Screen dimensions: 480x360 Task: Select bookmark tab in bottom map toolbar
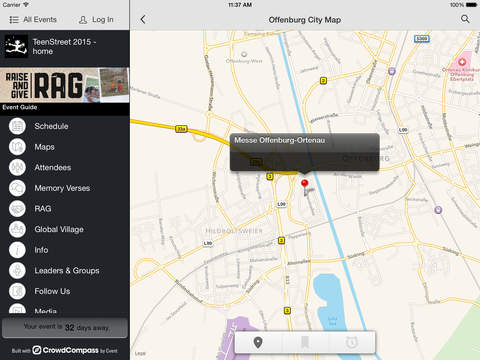click(x=305, y=342)
